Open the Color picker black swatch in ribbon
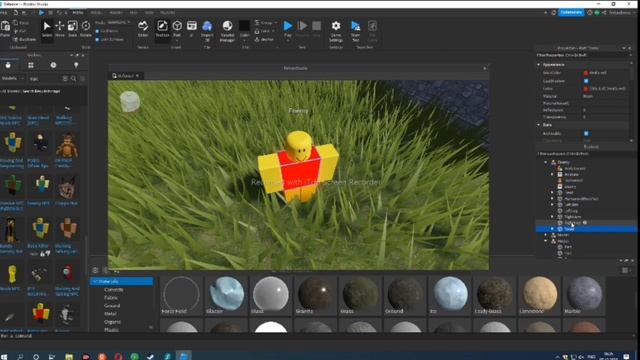This screenshot has height=360, width=640. tap(244, 26)
